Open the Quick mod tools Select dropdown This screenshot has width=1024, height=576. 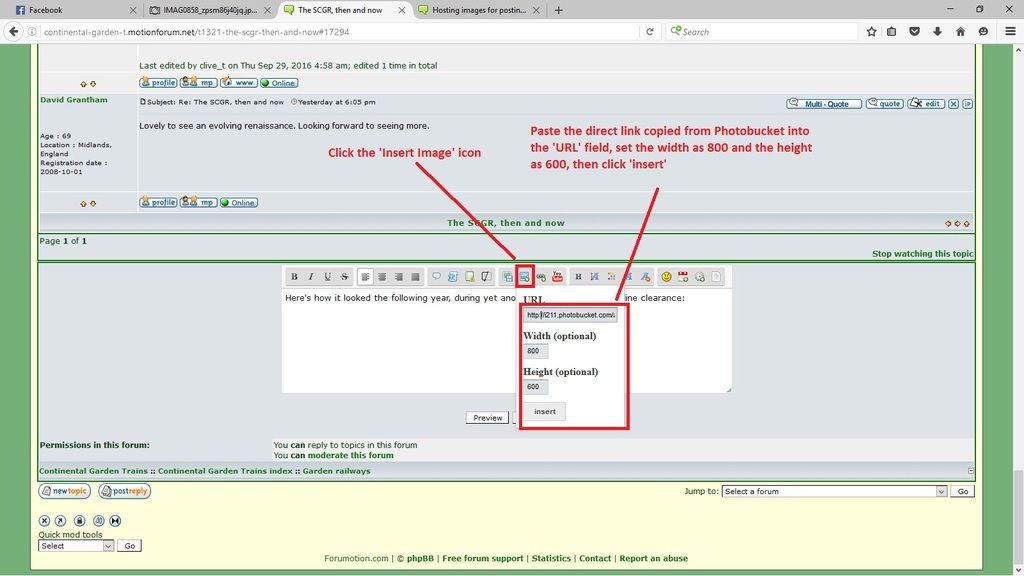pos(76,546)
